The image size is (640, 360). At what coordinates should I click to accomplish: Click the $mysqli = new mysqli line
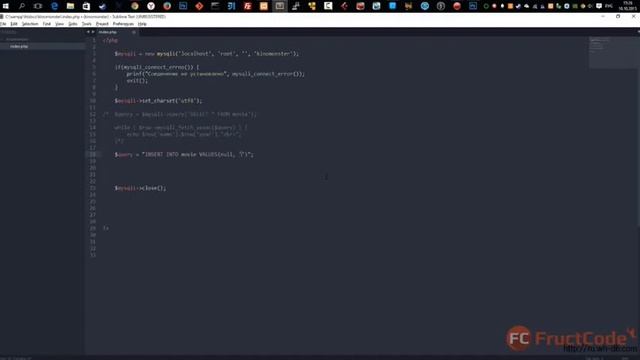pyautogui.click(x=207, y=54)
